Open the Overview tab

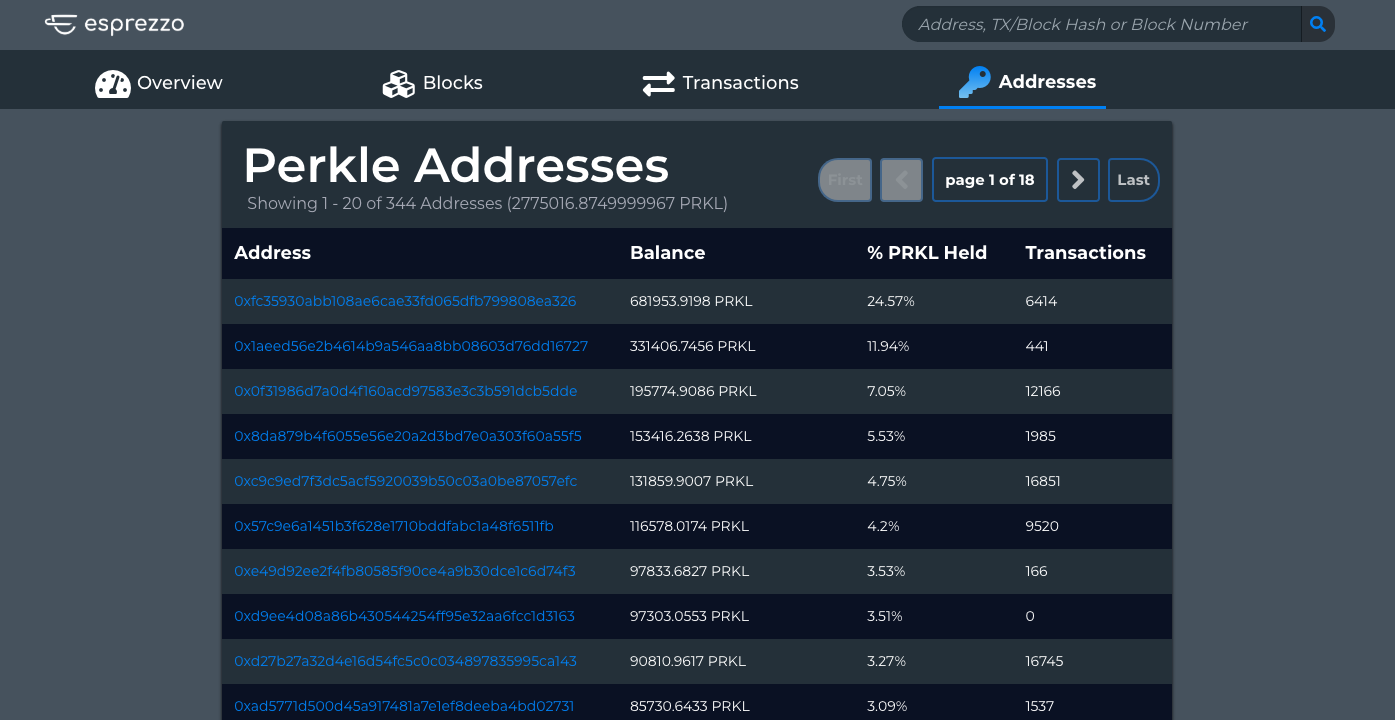(159, 83)
